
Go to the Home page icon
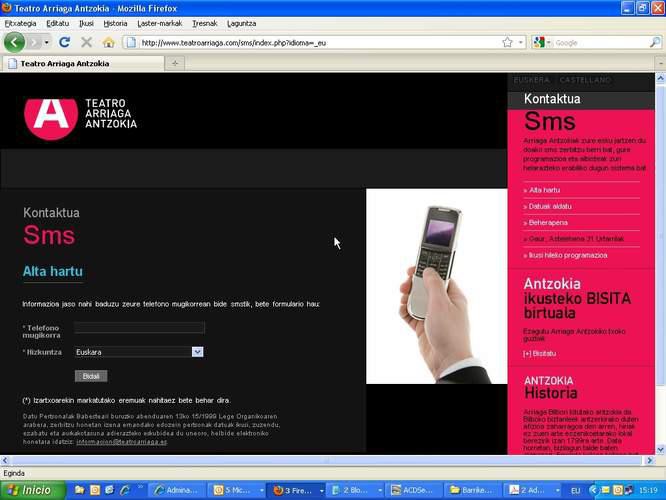(108, 42)
